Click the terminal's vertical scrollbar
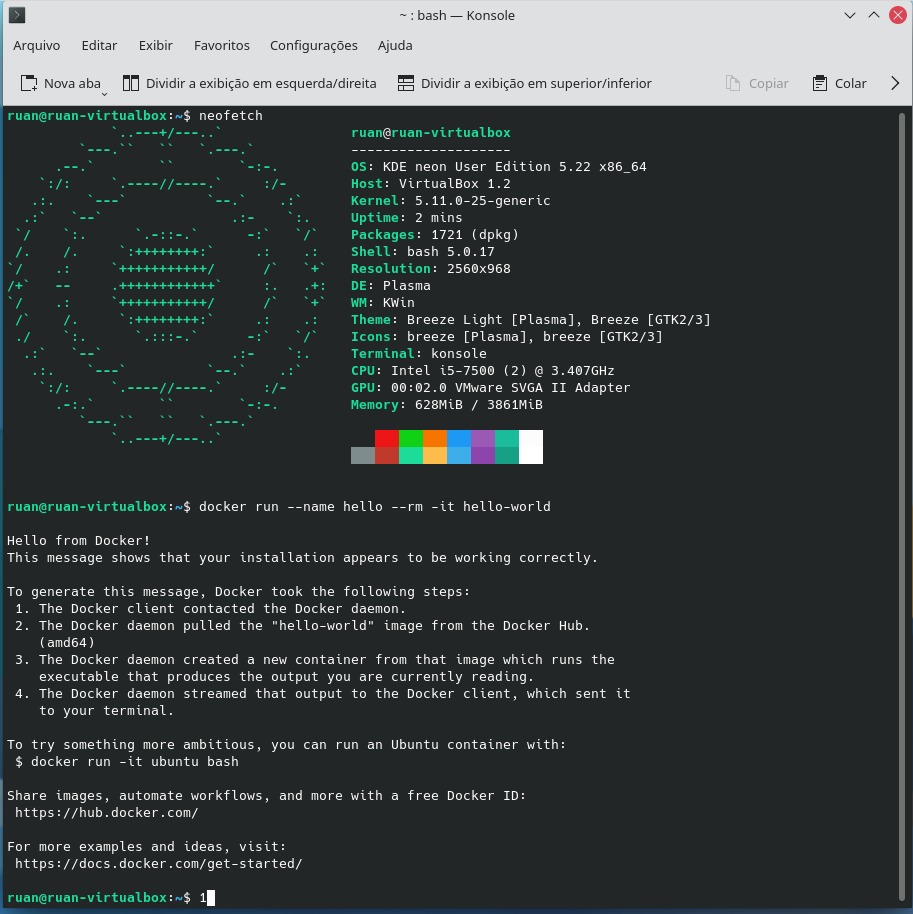Image resolution: width=913 pixels, height=914 pixels. [x=903, y=507]
